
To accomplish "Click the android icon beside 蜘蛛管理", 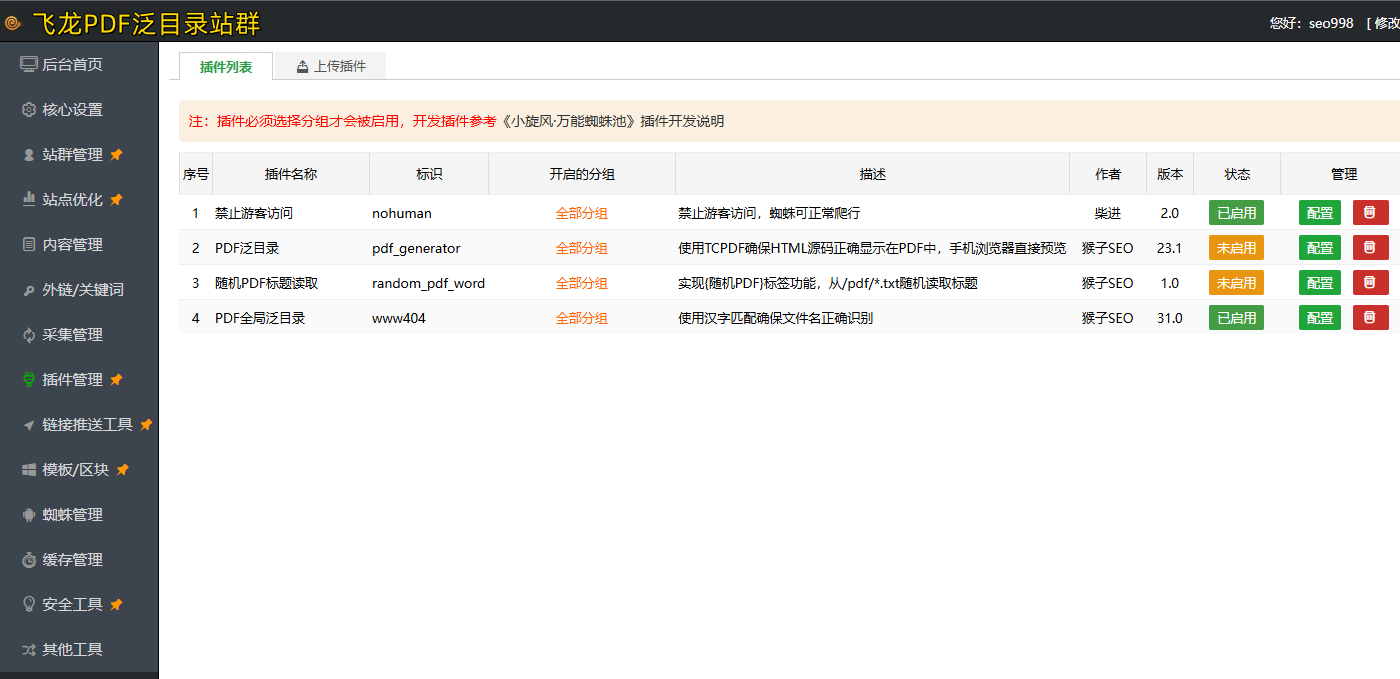I will coord(29,514).
